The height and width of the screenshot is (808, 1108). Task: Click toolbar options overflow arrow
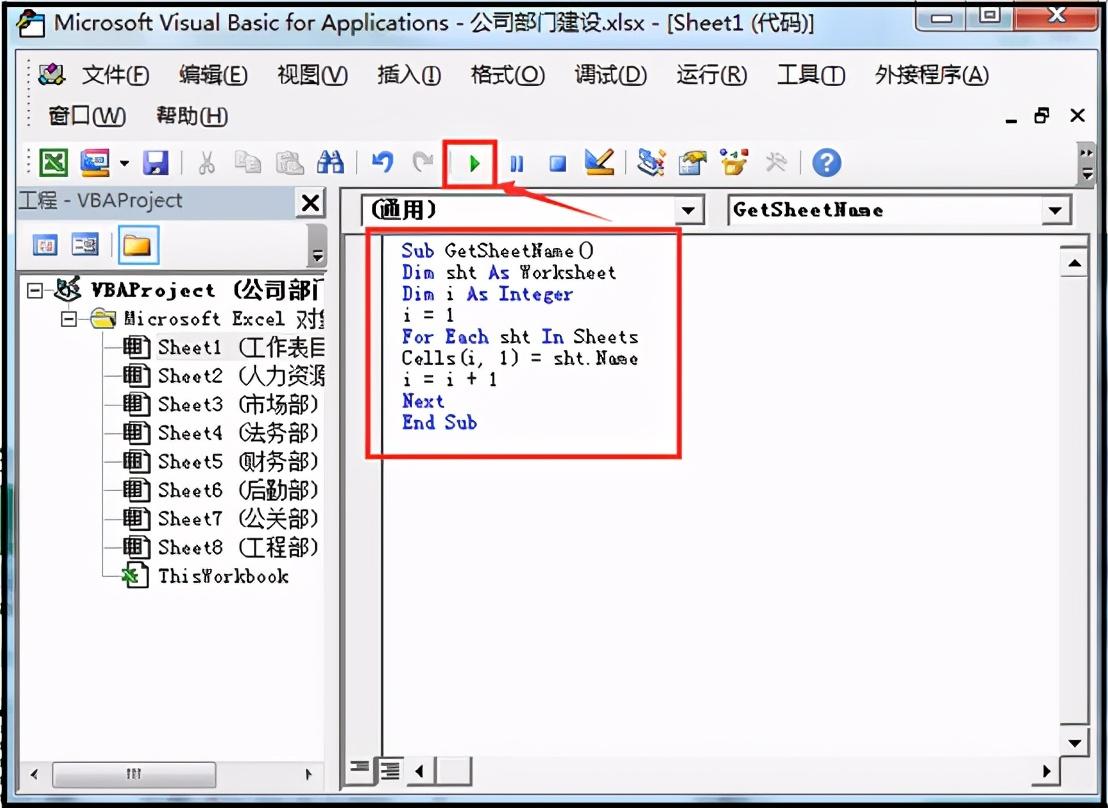[x=1087, y=164]
